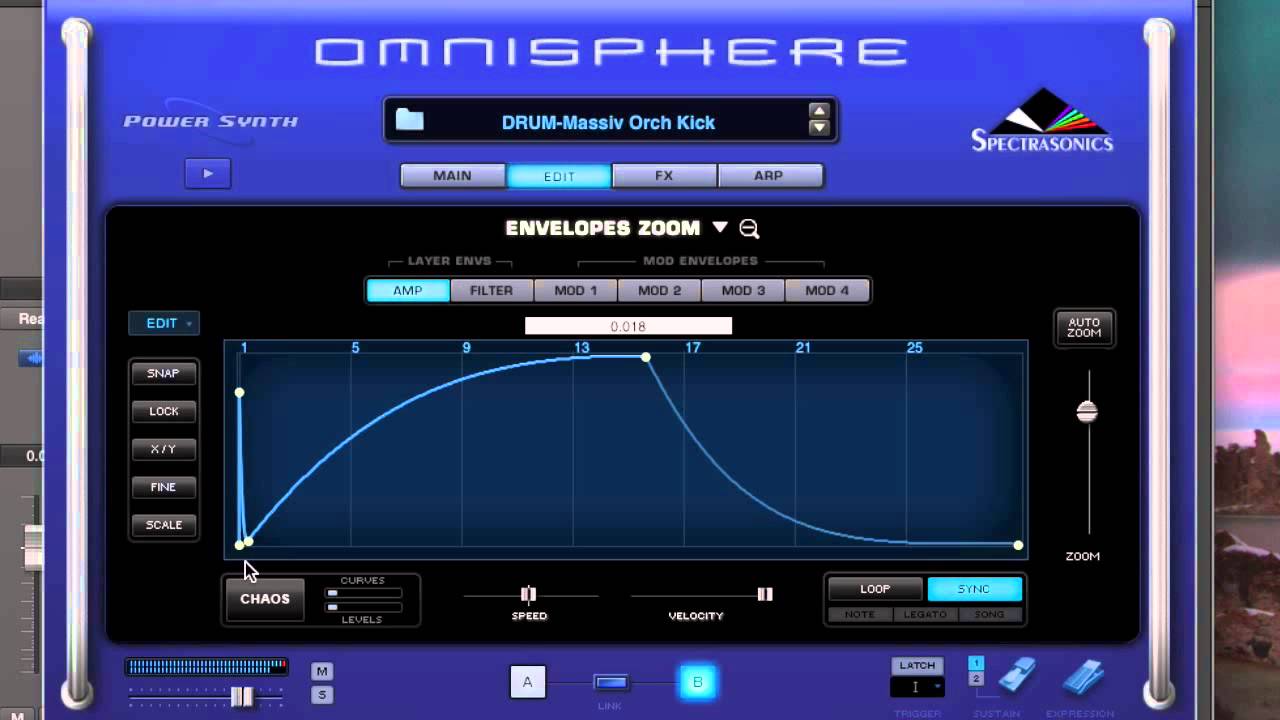
Task: Select the first envelope point at upper left
Action: coord(239,393)
